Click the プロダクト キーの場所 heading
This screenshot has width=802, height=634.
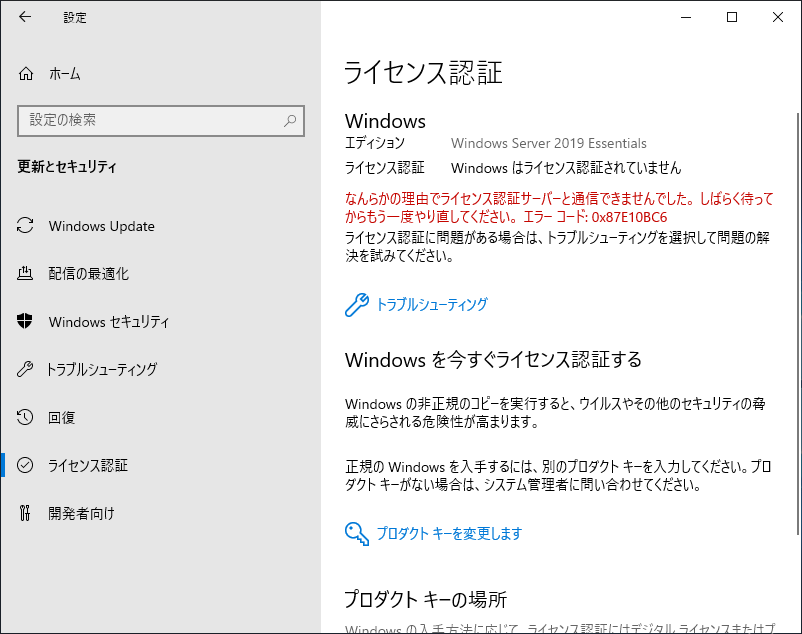pyautogui.click(x=426, y=599)
